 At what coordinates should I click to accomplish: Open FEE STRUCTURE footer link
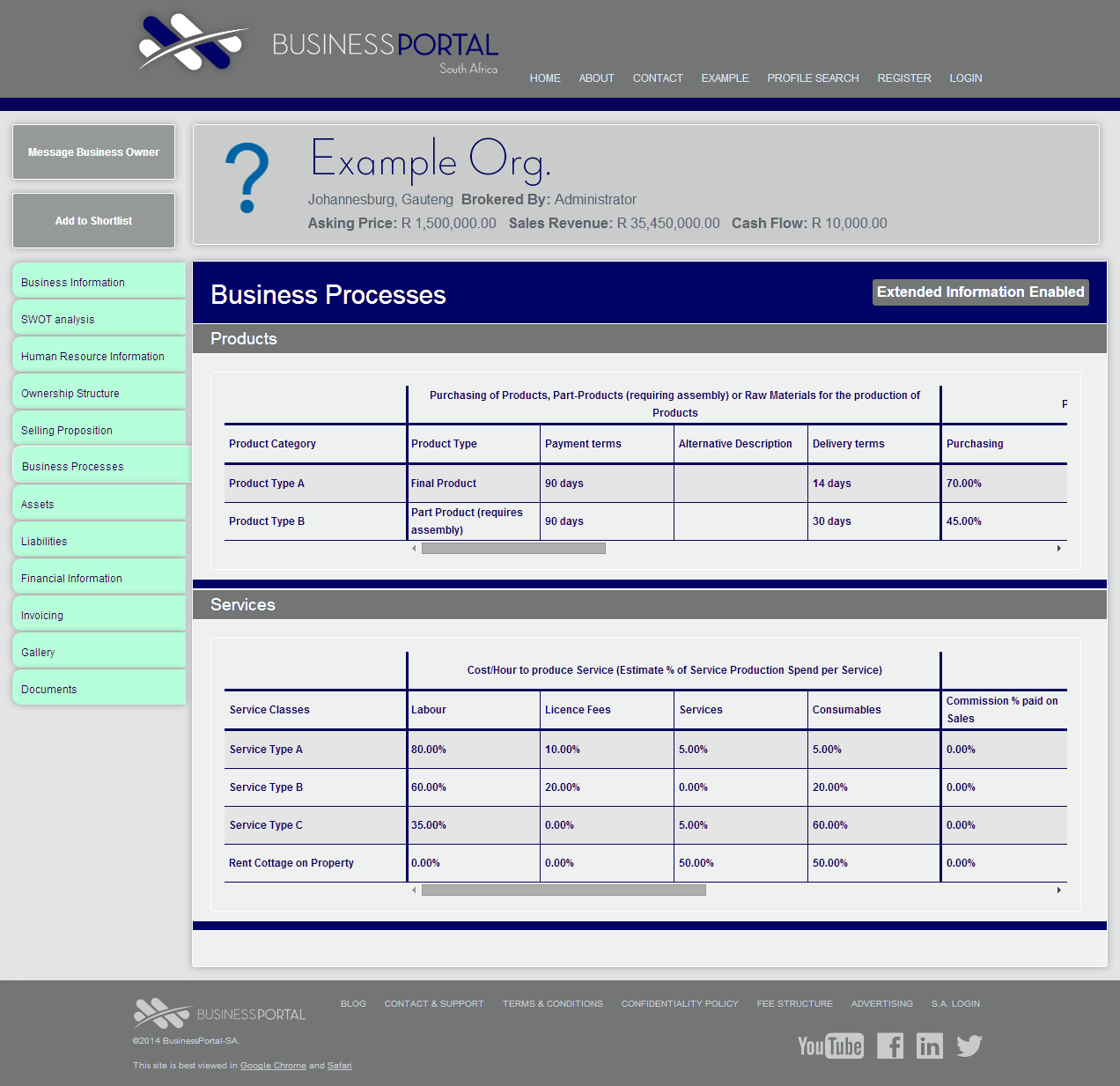794,1004
